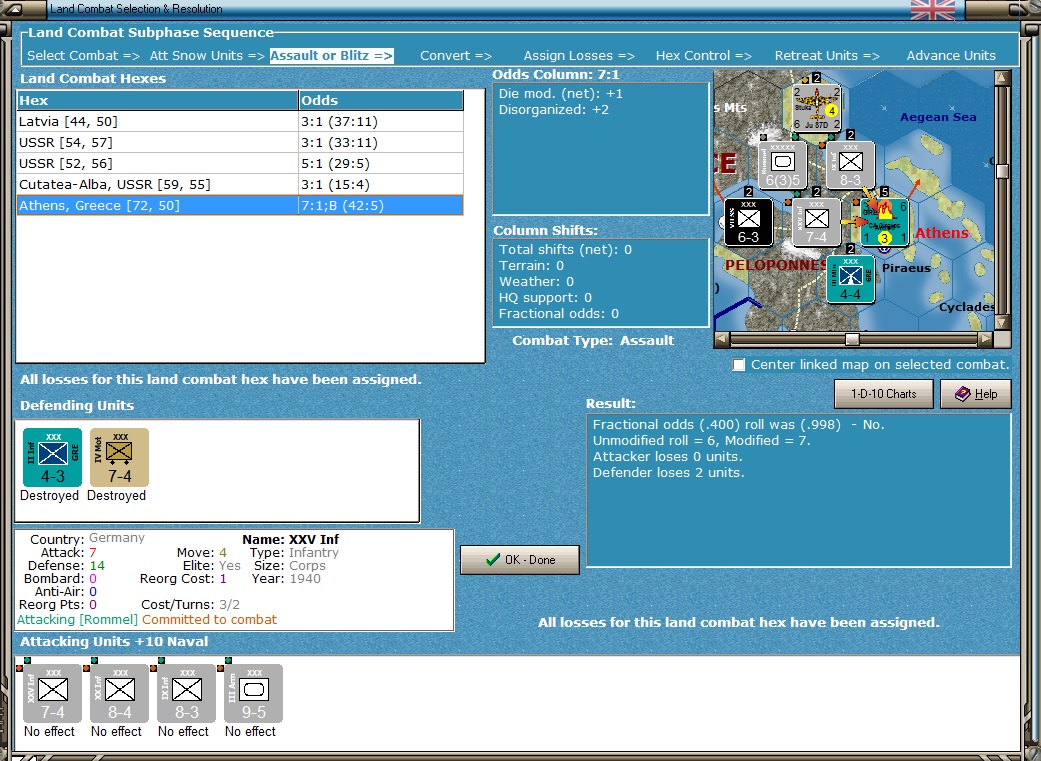Select attacking III Arm 9-5 unit counter
The height and width of the screenshot is (761, 1041).
254,693
